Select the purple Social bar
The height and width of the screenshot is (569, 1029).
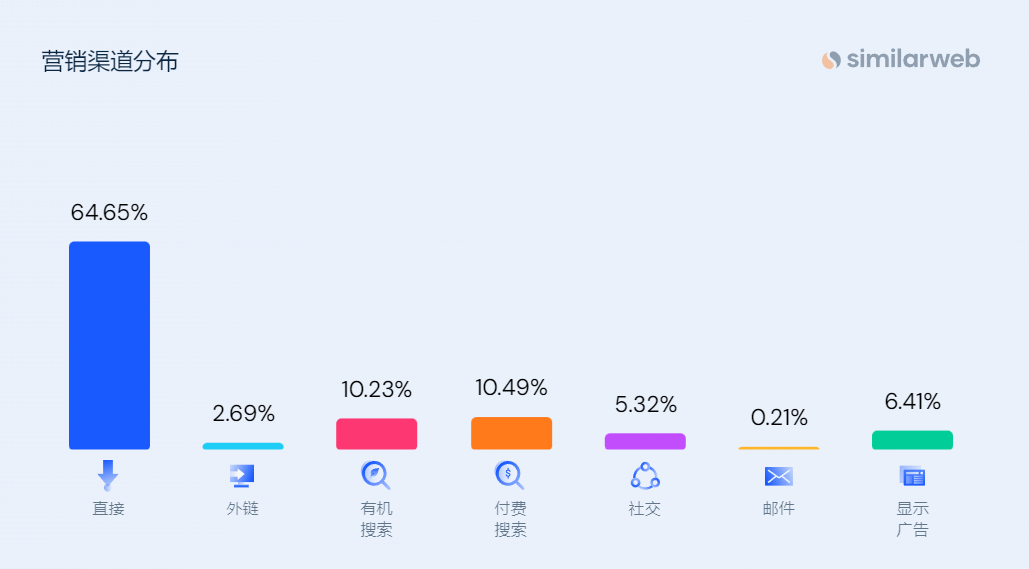(645, 441)
